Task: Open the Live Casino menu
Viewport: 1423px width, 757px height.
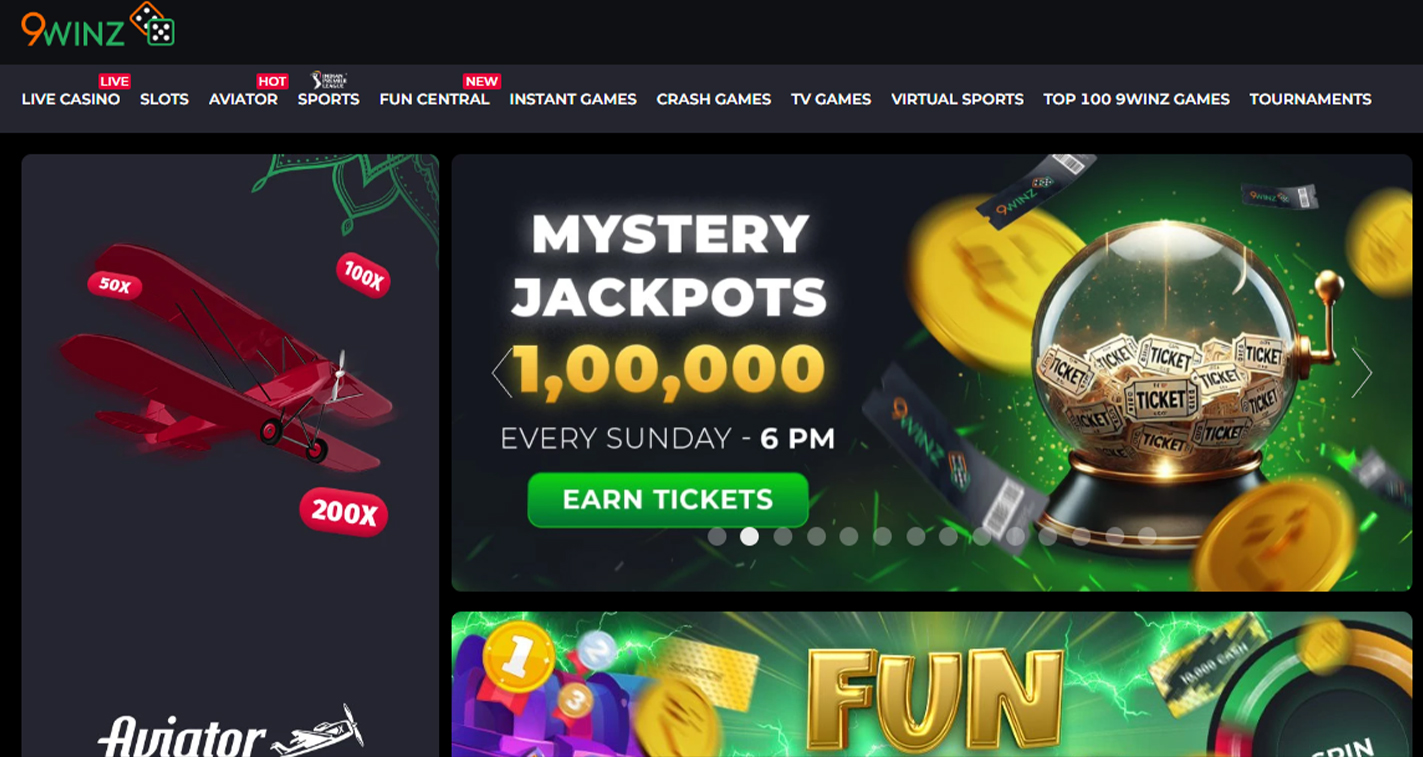Action: point(71,99)
